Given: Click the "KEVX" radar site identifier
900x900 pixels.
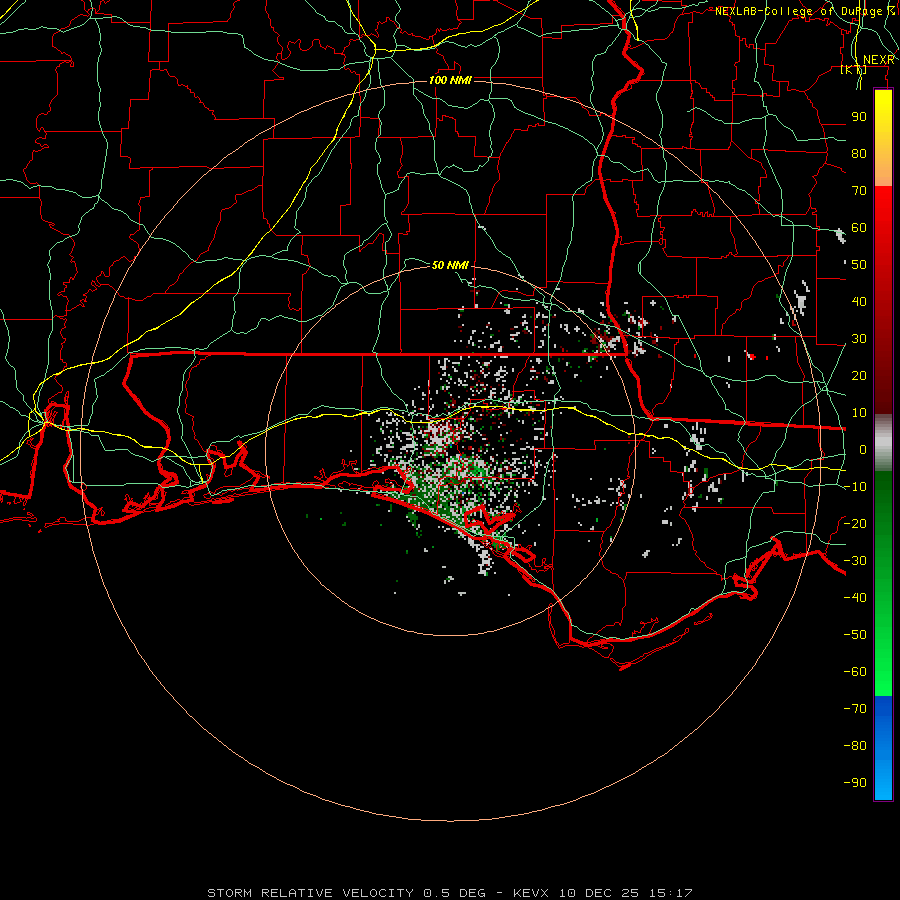Looking at the screenshot, I should coord(531,893).
